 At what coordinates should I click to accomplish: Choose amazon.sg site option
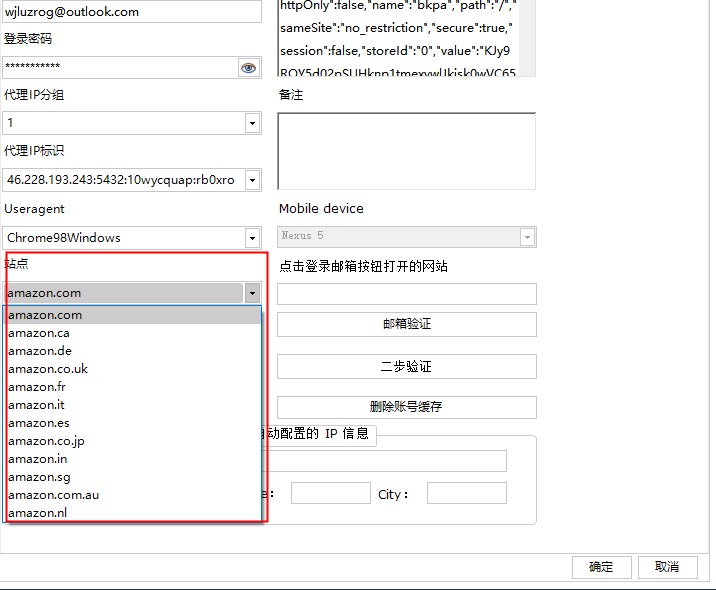click(132, 477)
